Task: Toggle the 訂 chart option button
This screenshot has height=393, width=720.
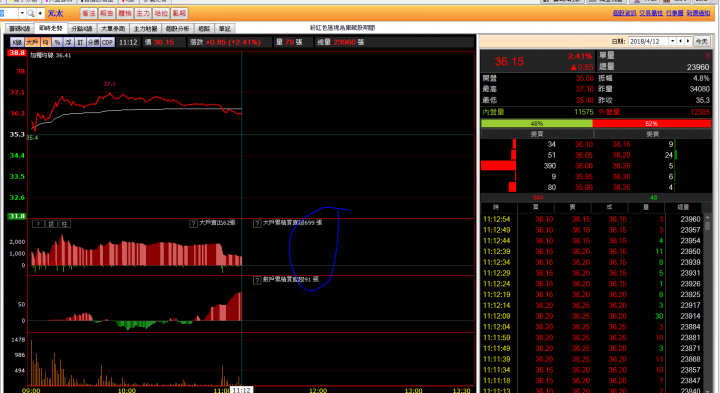Action: pyautogui.click(x=80, y=42)
